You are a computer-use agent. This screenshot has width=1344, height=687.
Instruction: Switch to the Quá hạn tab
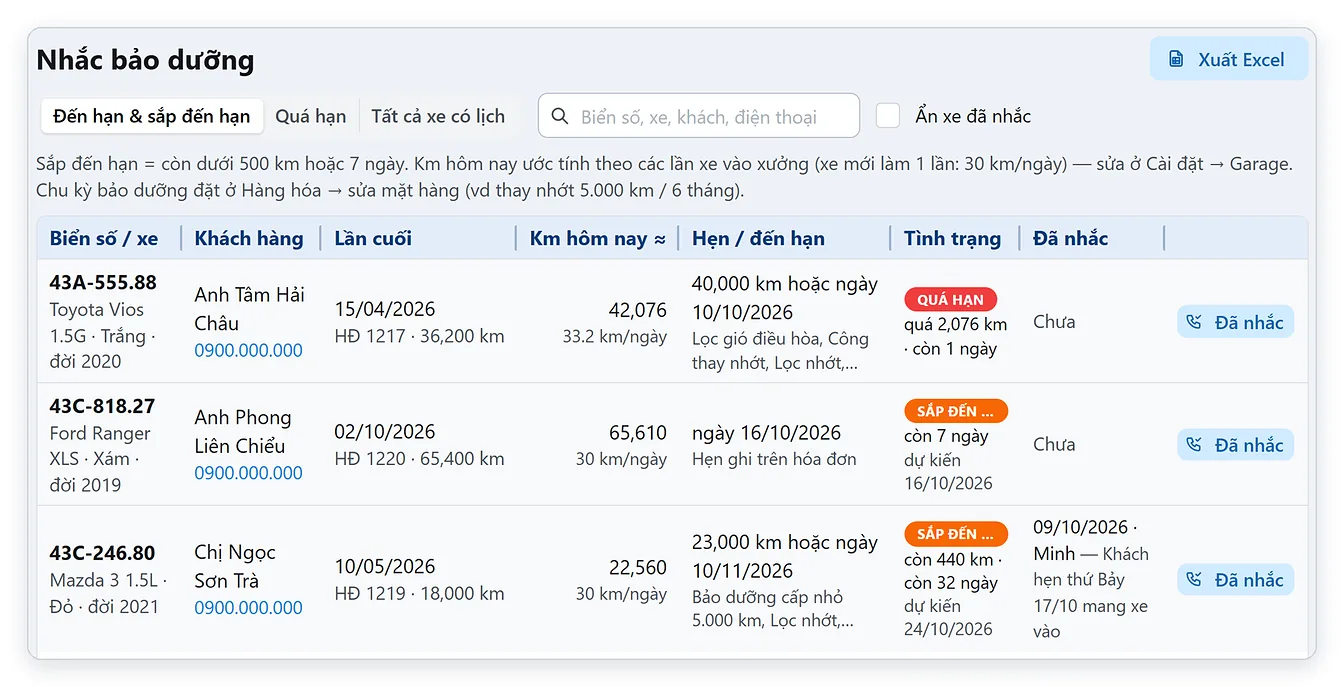311,116
